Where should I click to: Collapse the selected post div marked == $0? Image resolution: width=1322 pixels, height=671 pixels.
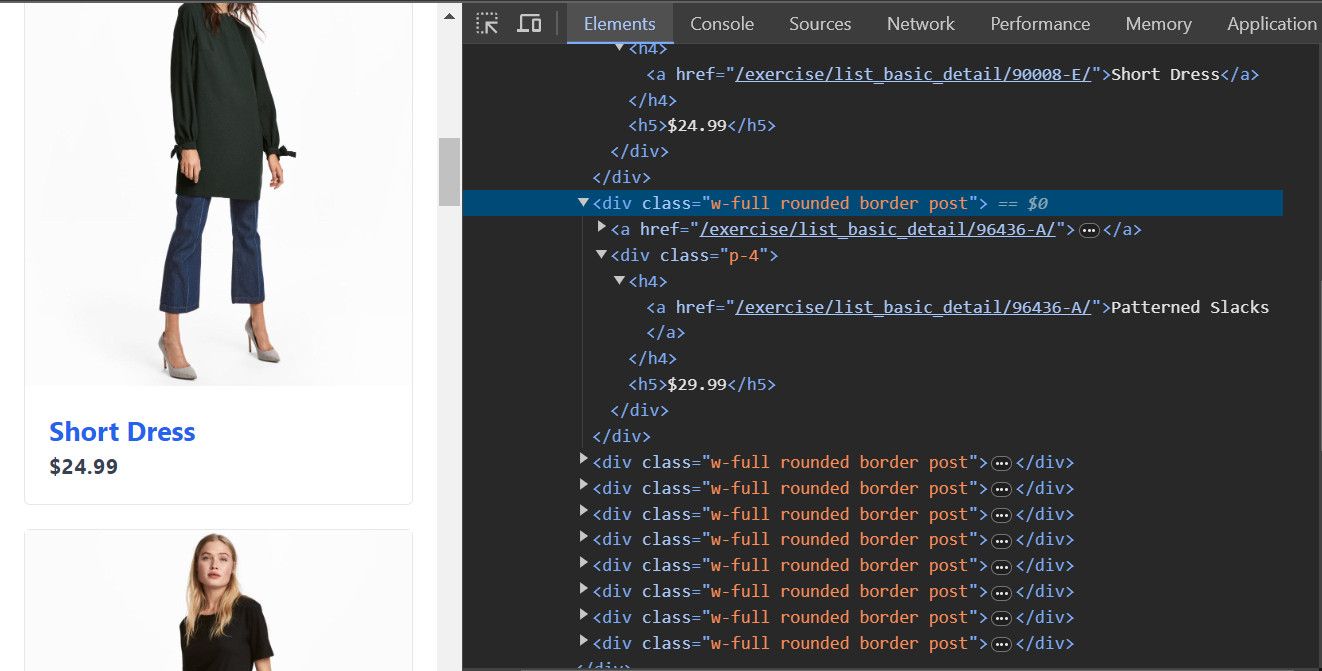tap(583, 203)
